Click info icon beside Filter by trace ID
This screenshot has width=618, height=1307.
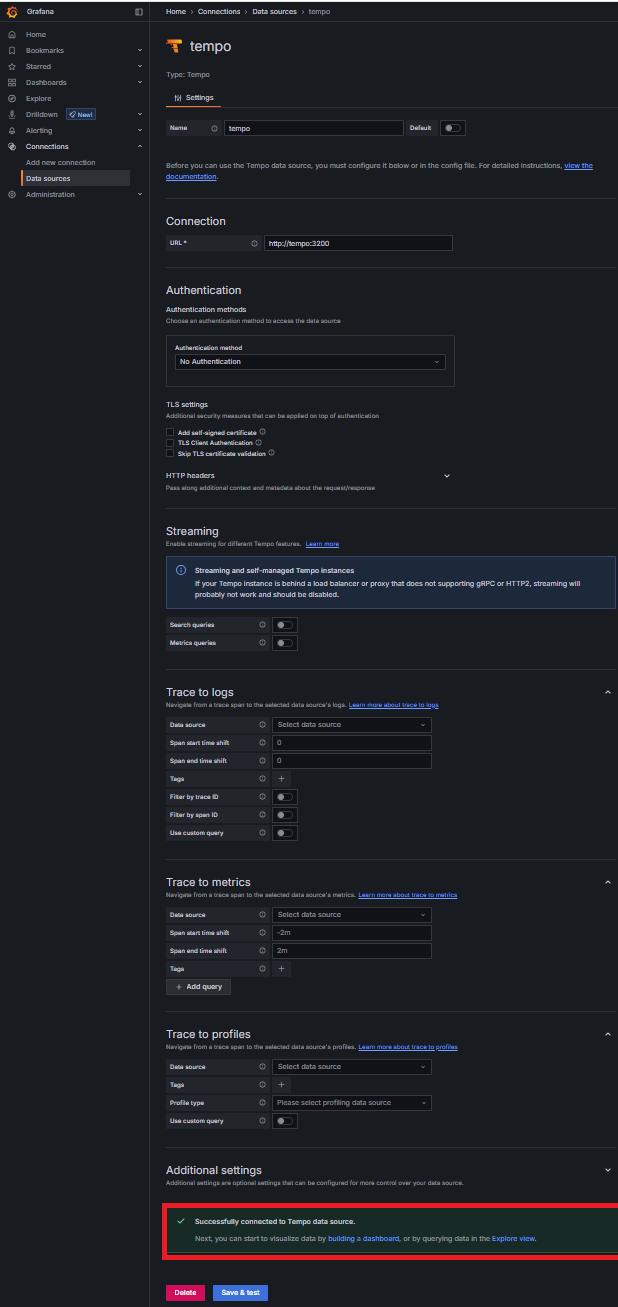click(262, 797)
